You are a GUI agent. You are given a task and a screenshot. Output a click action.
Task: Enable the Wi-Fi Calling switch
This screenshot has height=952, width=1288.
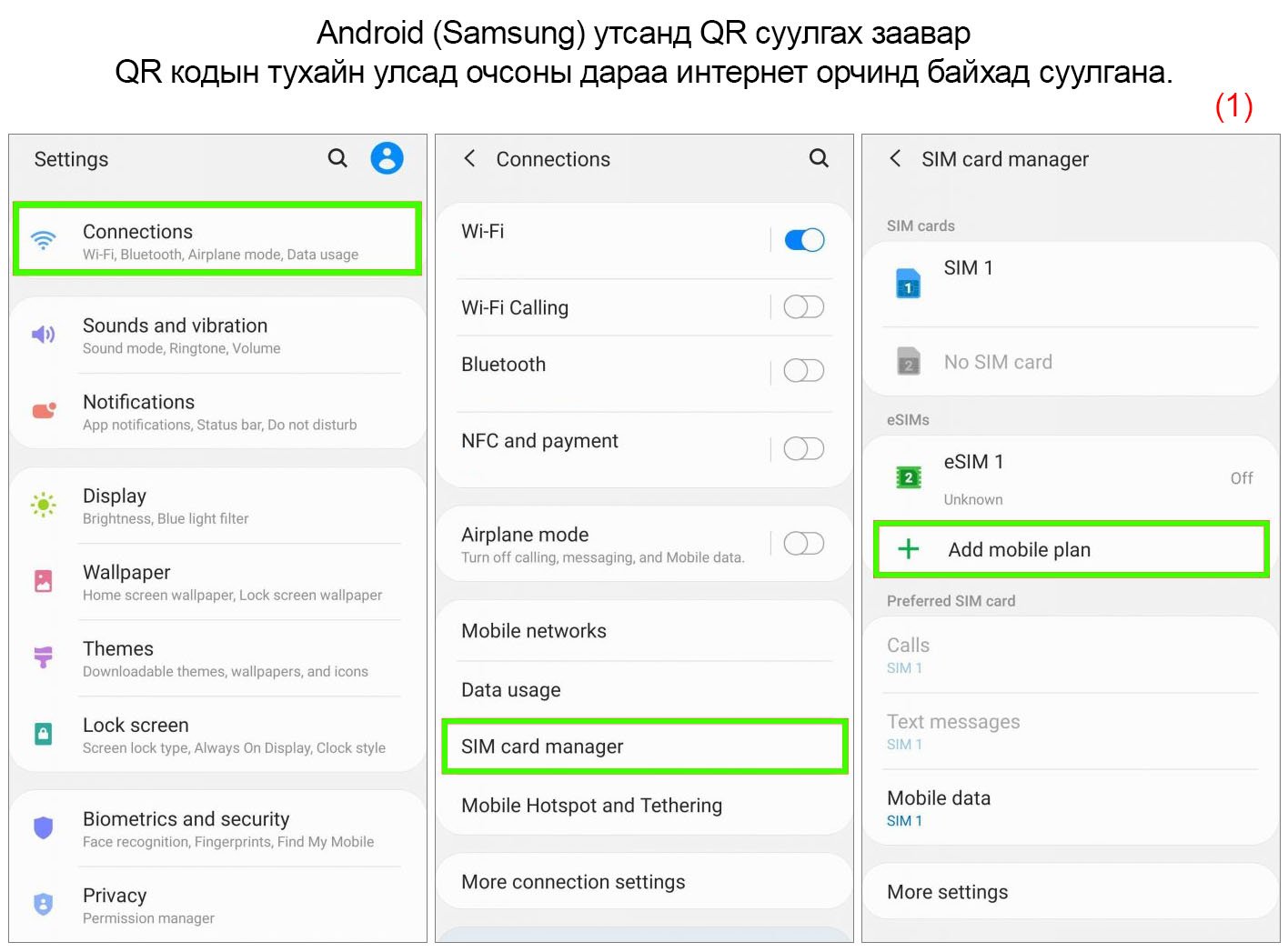(803, 307)
